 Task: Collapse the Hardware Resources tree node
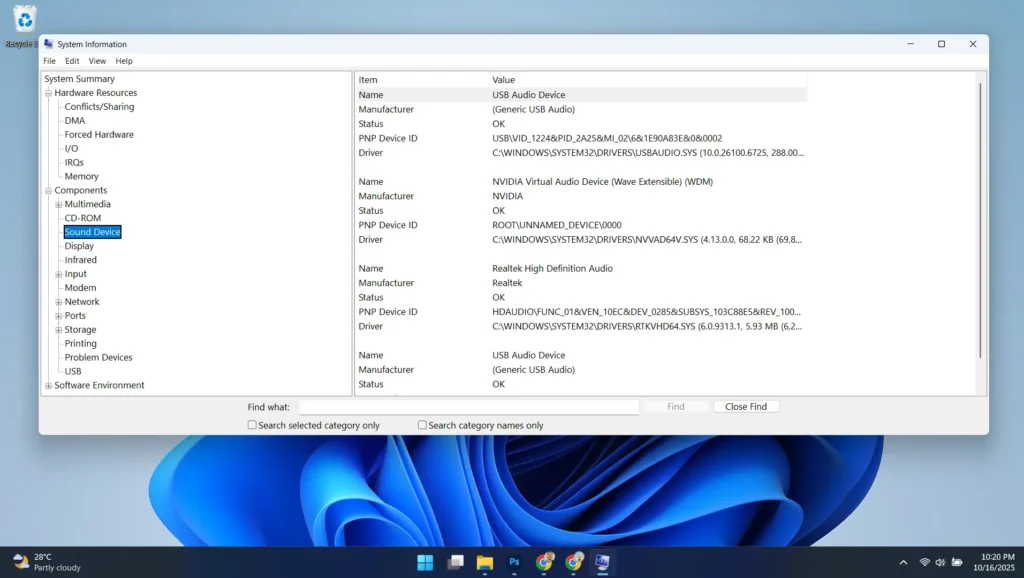pyautogui.click(x=48, y=93)
